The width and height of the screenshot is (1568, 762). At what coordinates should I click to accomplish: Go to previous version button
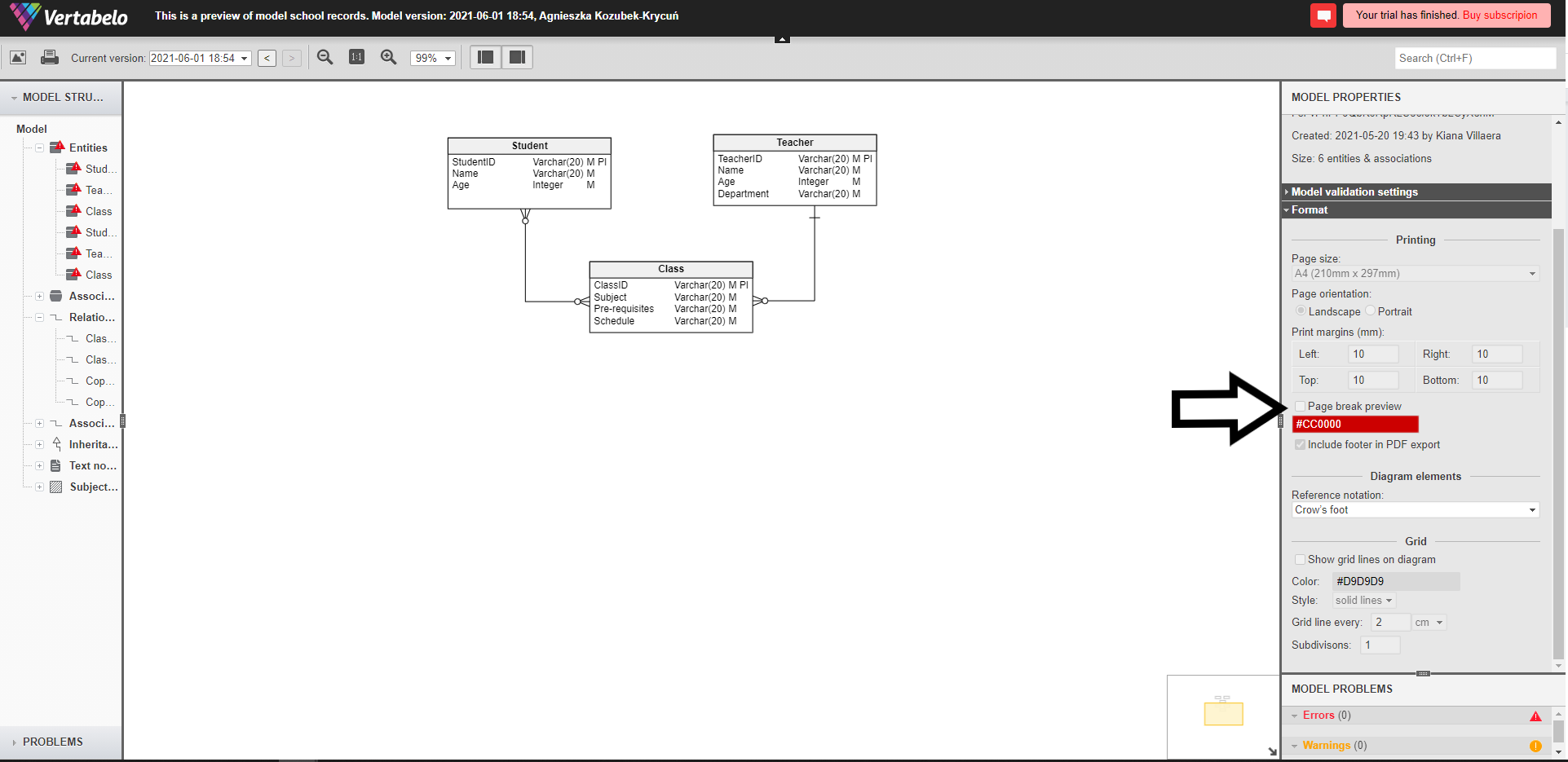click(267, 58)
